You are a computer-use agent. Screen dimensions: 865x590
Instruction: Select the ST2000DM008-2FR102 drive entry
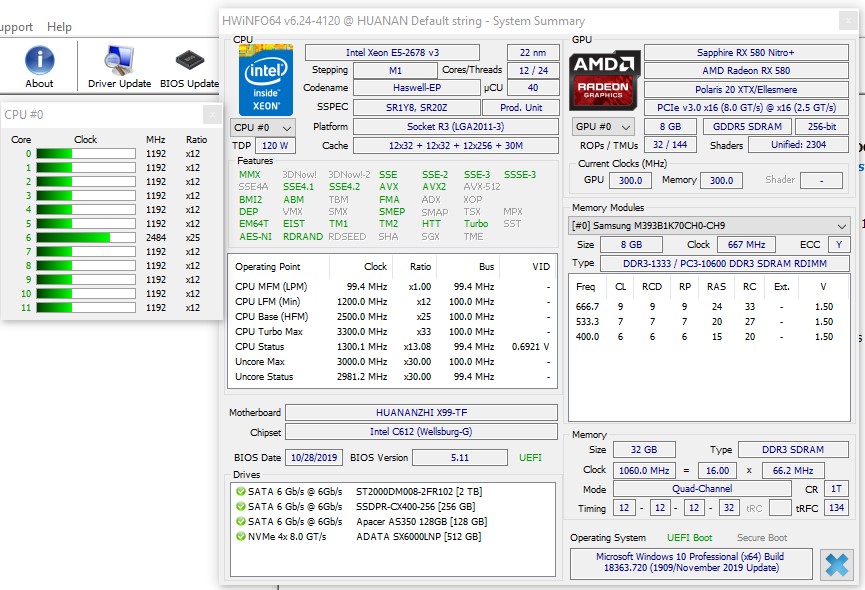(419, 491)
